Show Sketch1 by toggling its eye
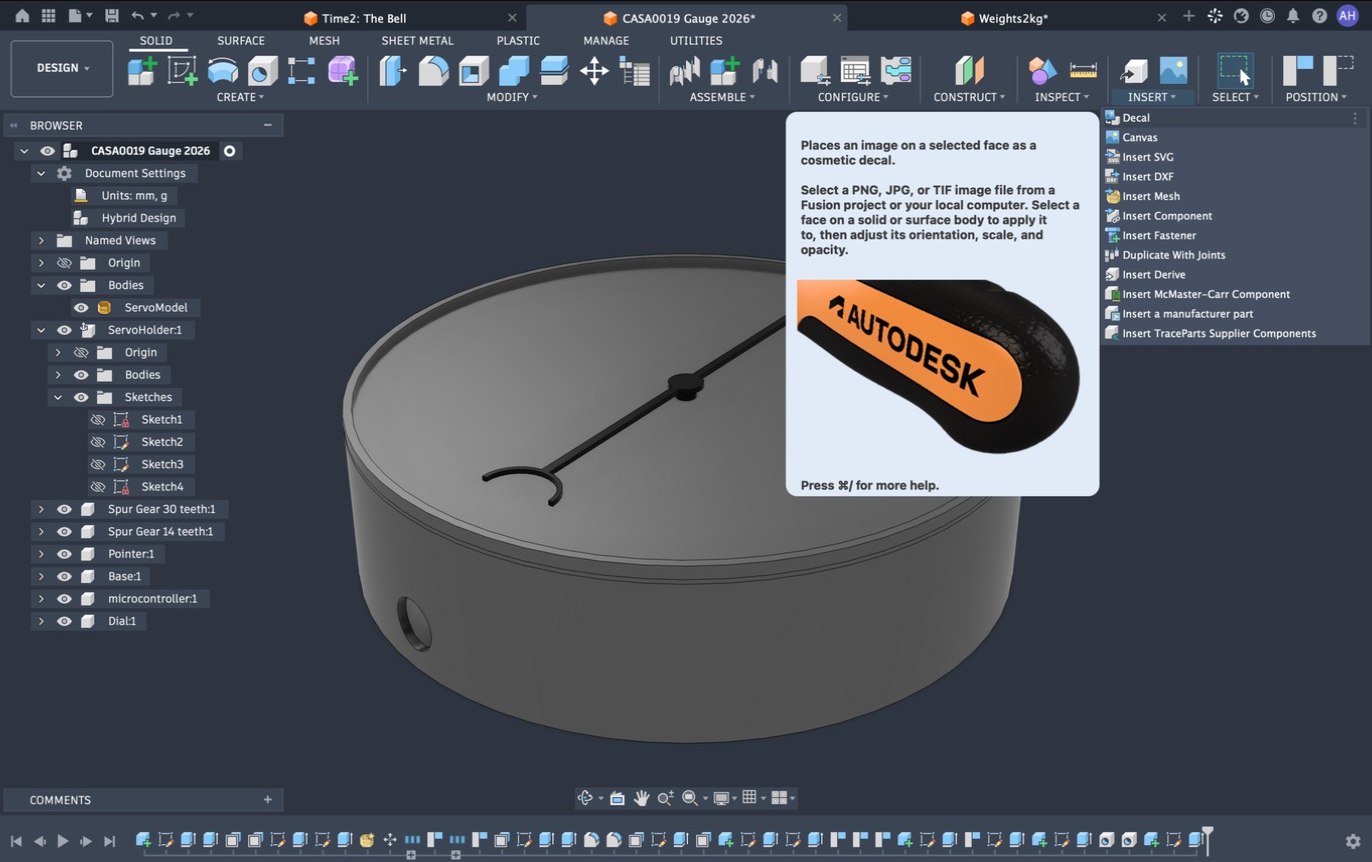The image size is (1372, 862). 98,420
